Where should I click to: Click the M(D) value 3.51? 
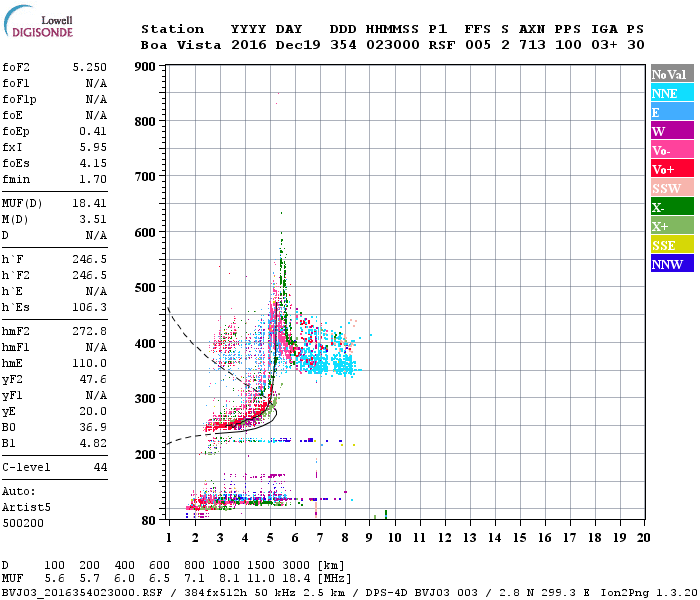tap(93, 220)
